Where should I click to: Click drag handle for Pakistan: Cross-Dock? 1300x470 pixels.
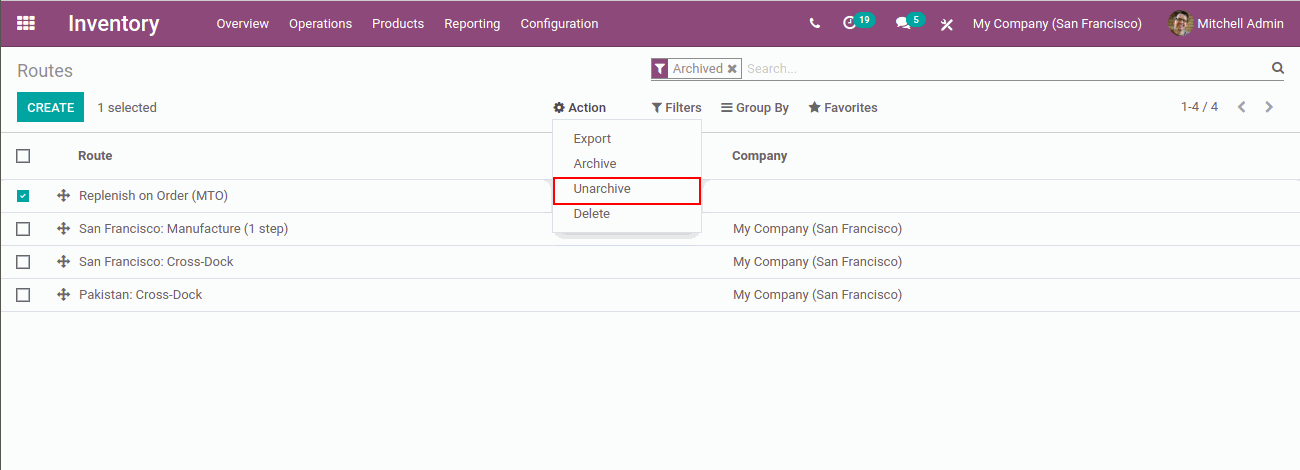tap(63, 295)
